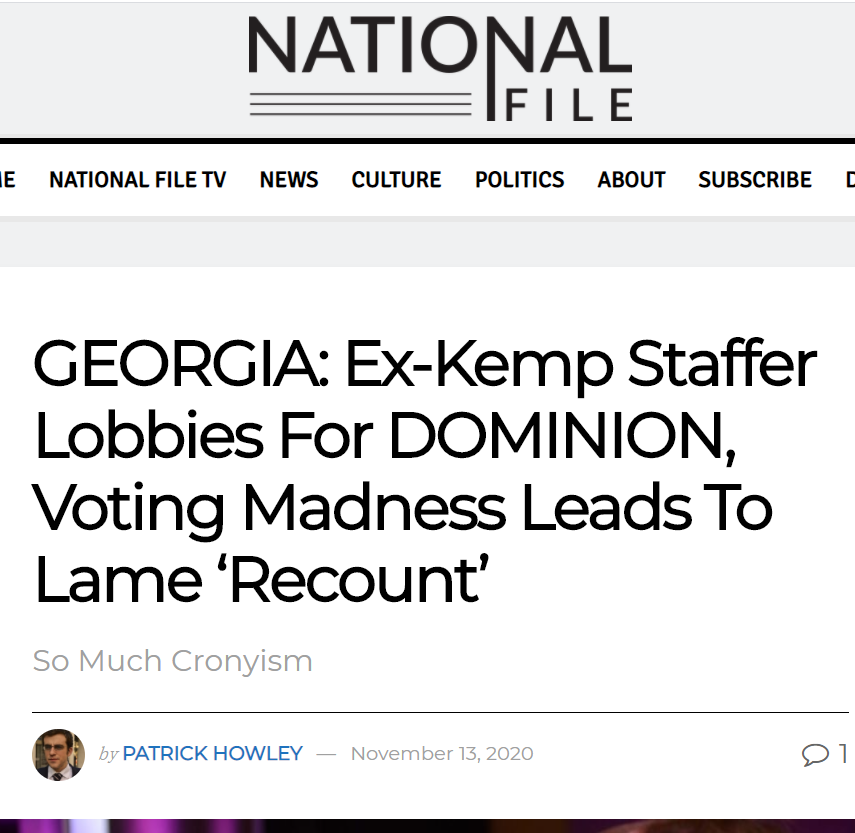Click the 'So Much Cronyism' subtitle

point(172,661)
